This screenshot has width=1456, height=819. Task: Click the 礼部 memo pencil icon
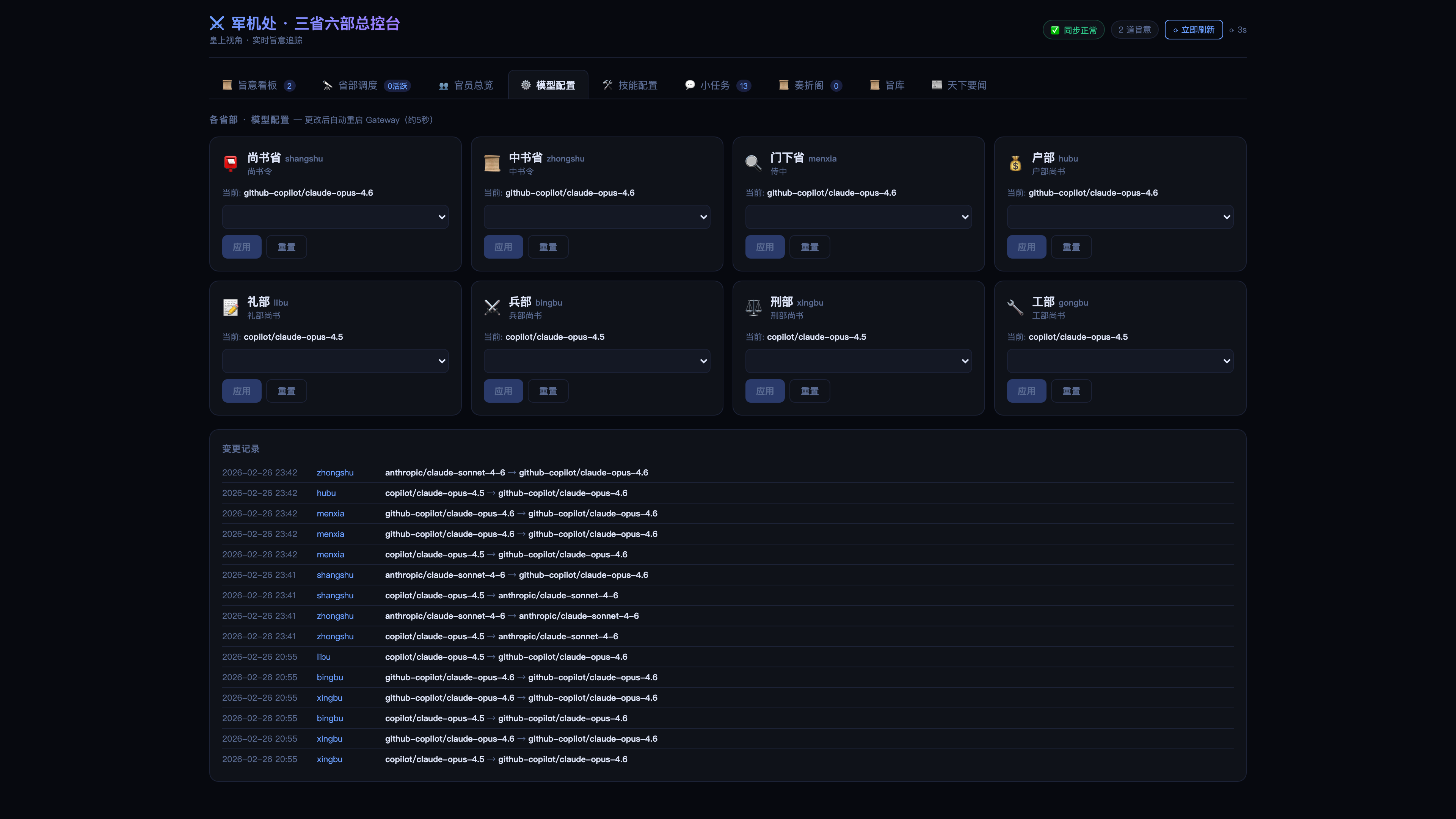click(x=231, y=308)
